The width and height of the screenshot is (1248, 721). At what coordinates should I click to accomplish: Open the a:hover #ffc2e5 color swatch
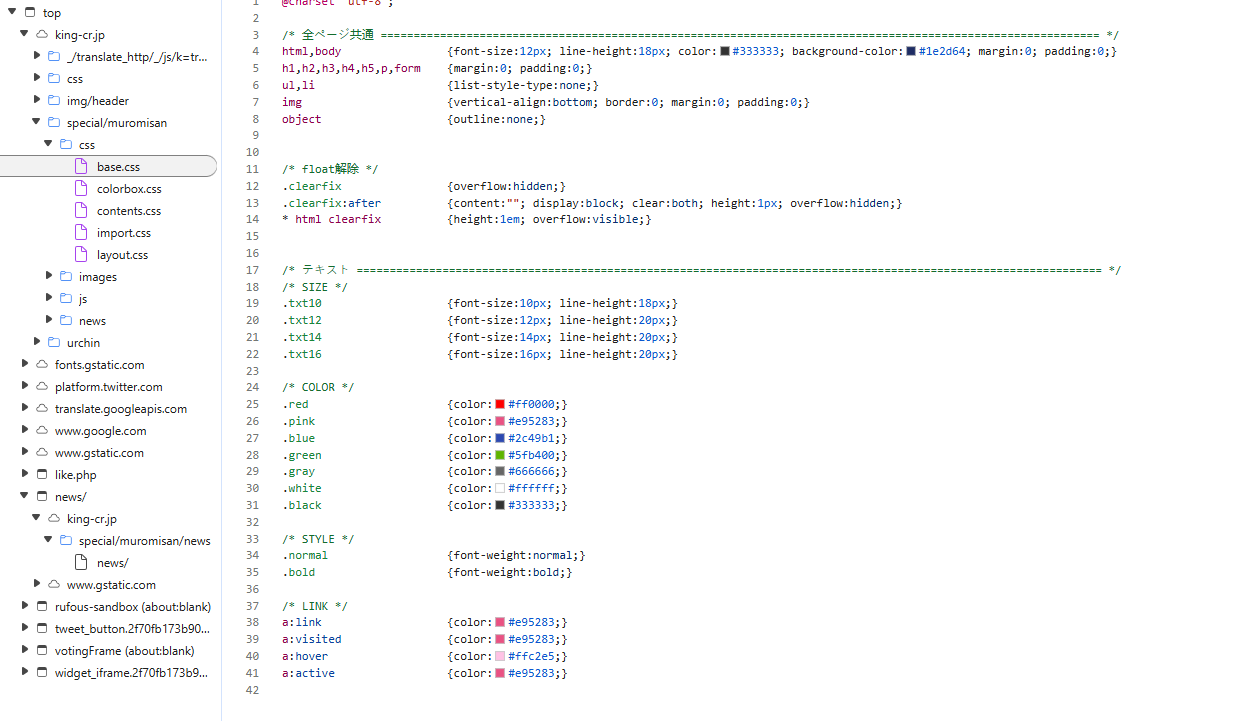click(500, 656)
